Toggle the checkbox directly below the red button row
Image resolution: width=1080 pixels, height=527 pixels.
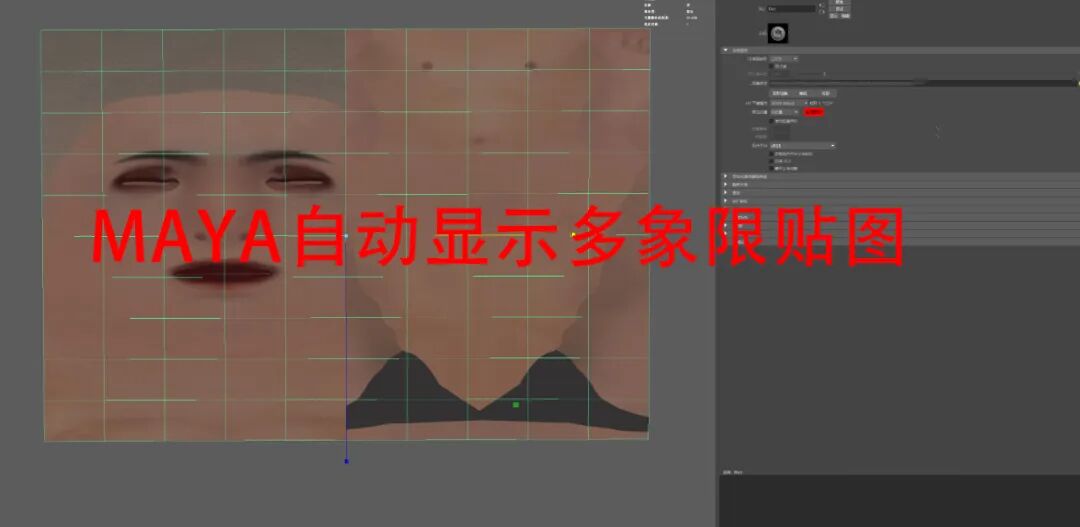tap(771, 121)
